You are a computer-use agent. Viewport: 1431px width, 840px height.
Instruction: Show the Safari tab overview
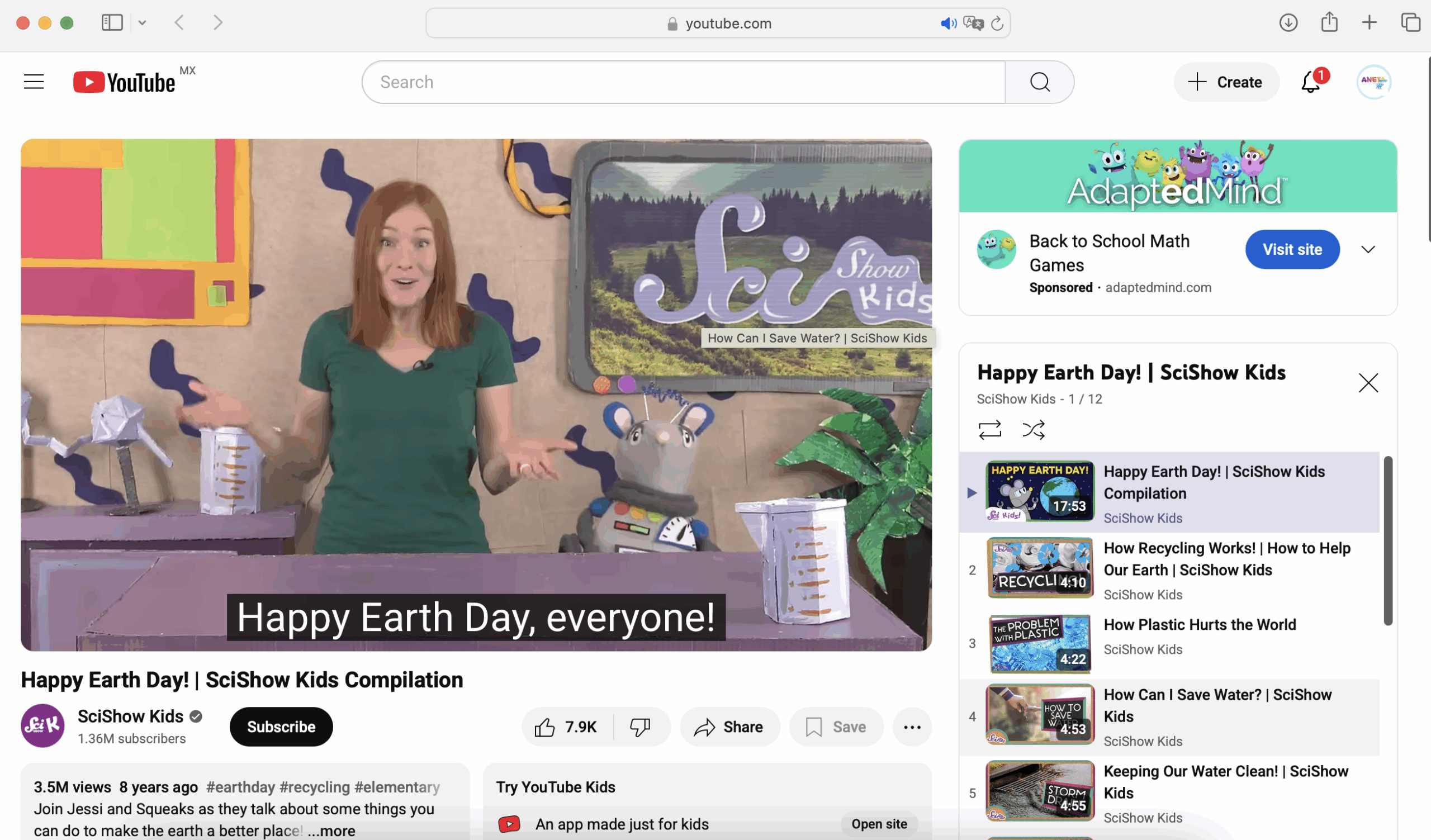1410,23
